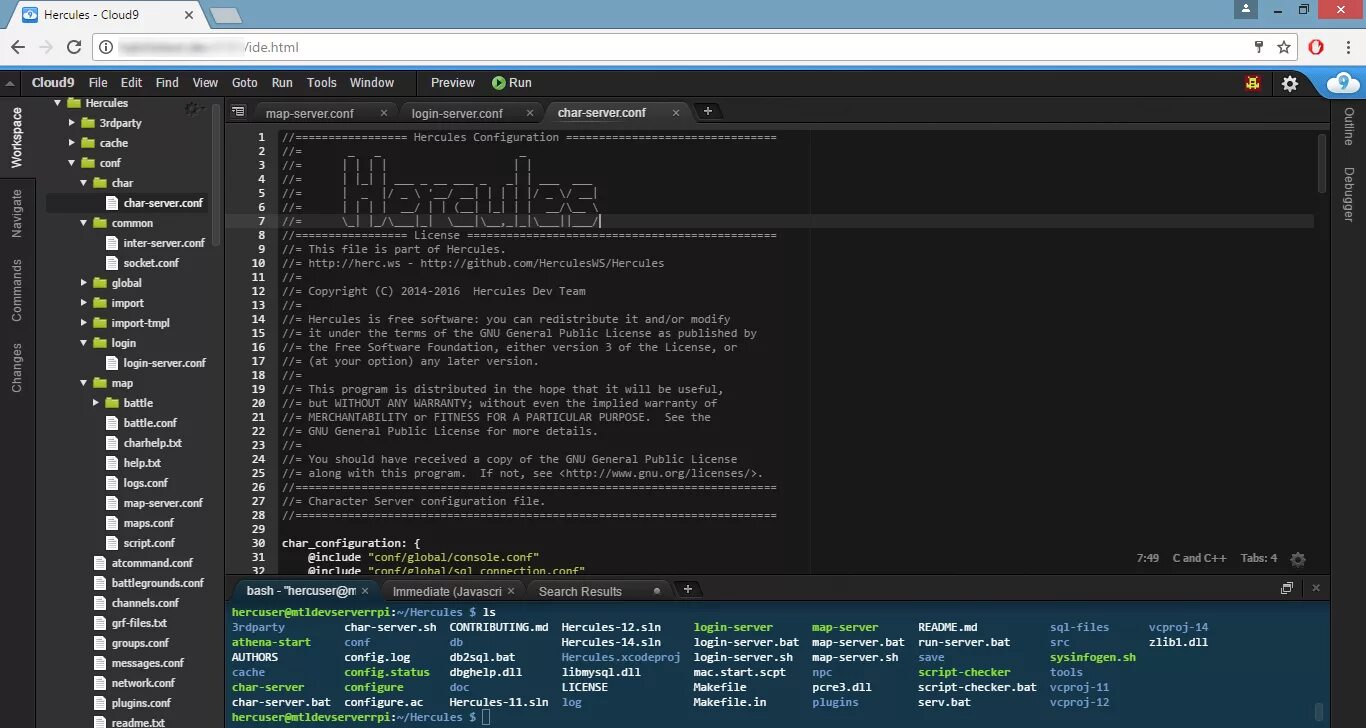The image size is (1366, 728).
Task: Click the site info icon in address bar
Action: point(106,47)
